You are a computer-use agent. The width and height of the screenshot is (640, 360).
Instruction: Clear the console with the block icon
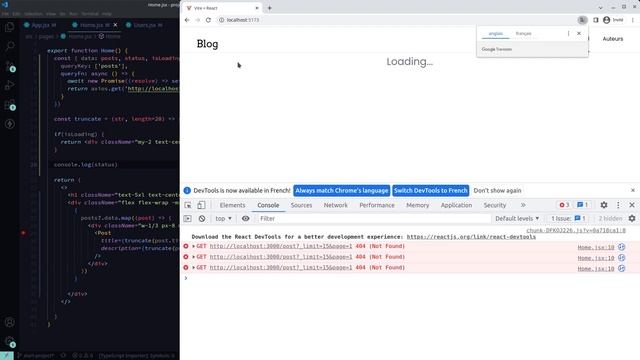pos(202,219)
